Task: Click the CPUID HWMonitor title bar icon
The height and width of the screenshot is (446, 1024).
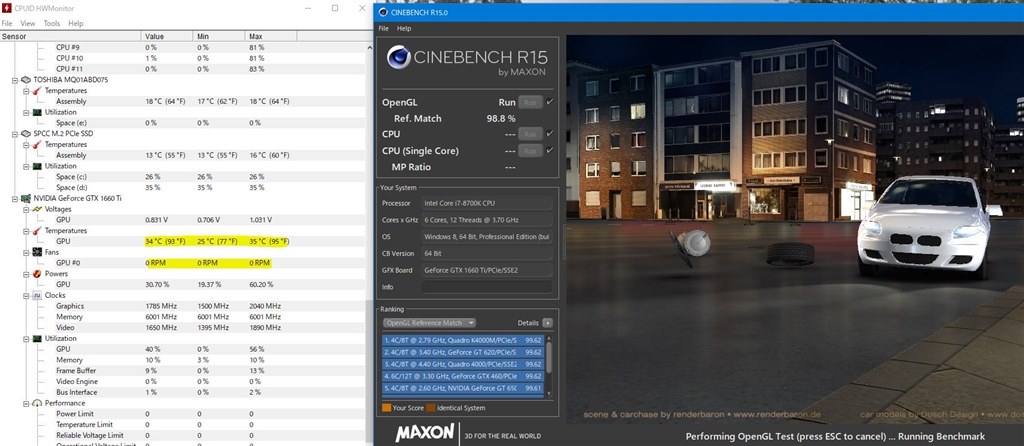Action: 7,8
